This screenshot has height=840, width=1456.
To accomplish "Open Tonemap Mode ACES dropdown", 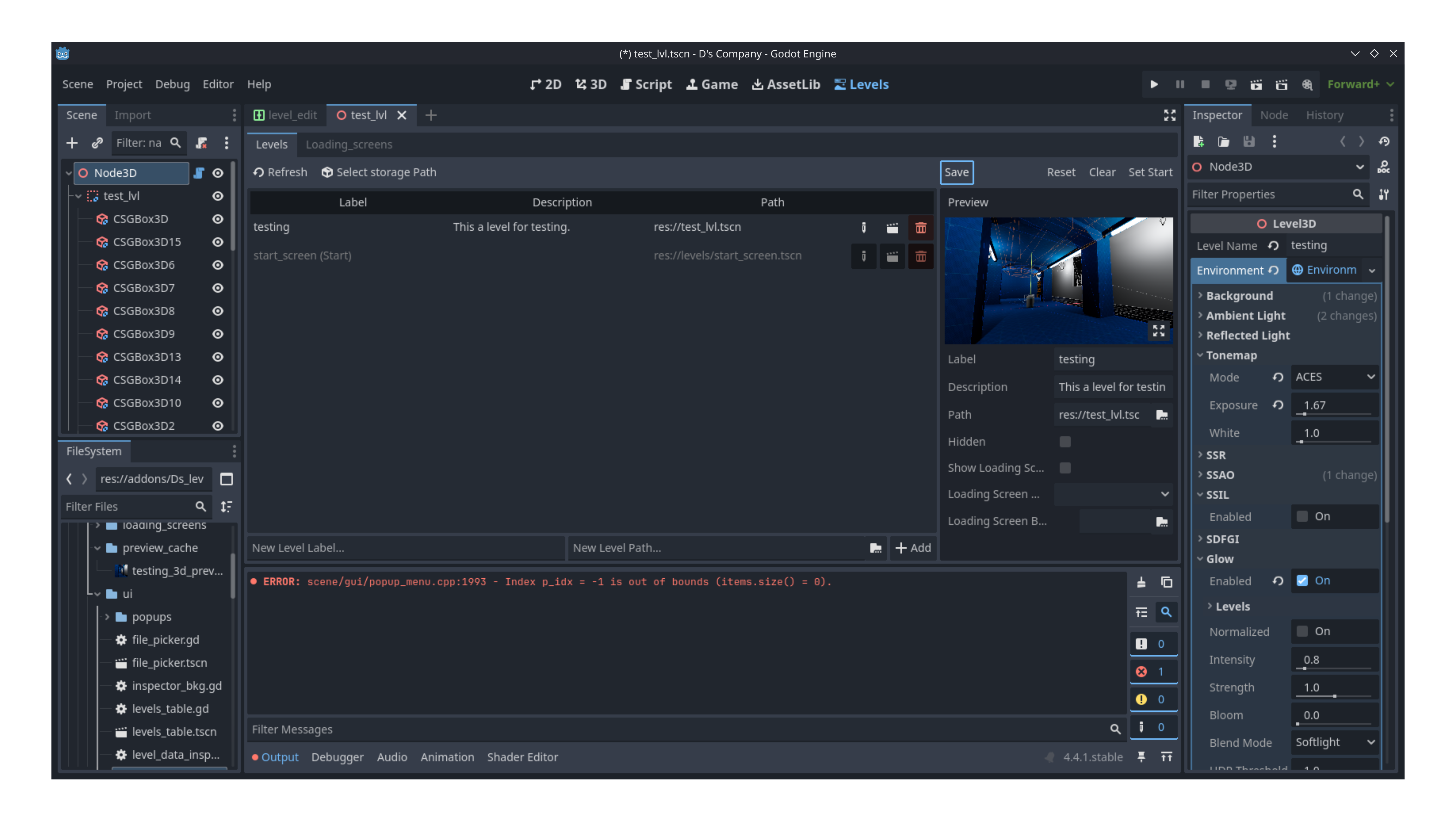I will tap(1334, 377).
